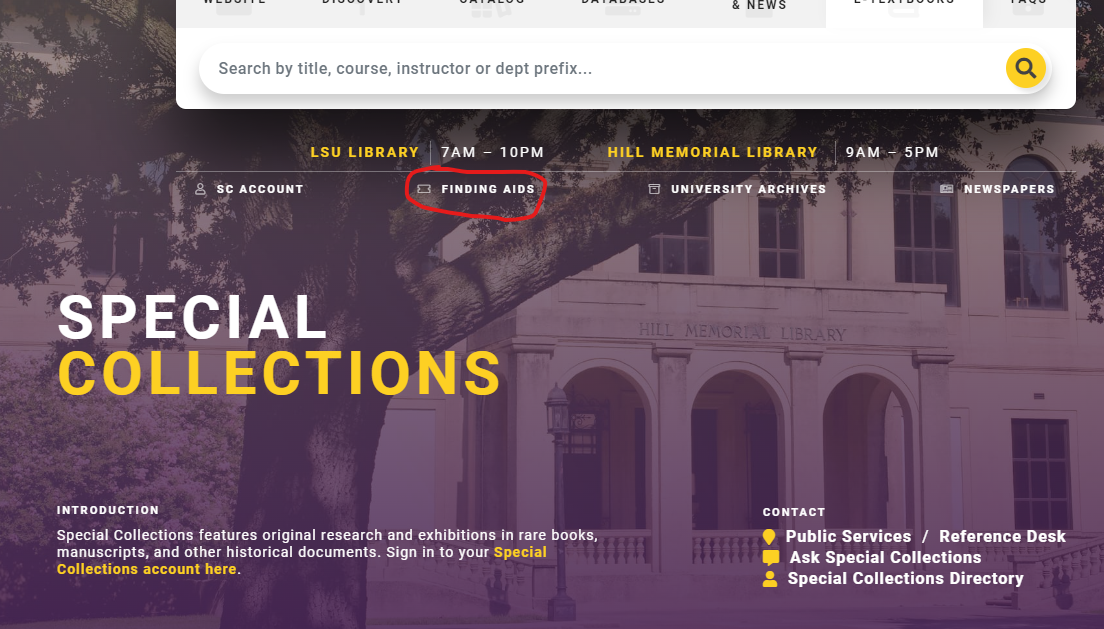This screenshot has height=629, width=1104.
Task: Open the Databases tab
Action: pos(623,6)
